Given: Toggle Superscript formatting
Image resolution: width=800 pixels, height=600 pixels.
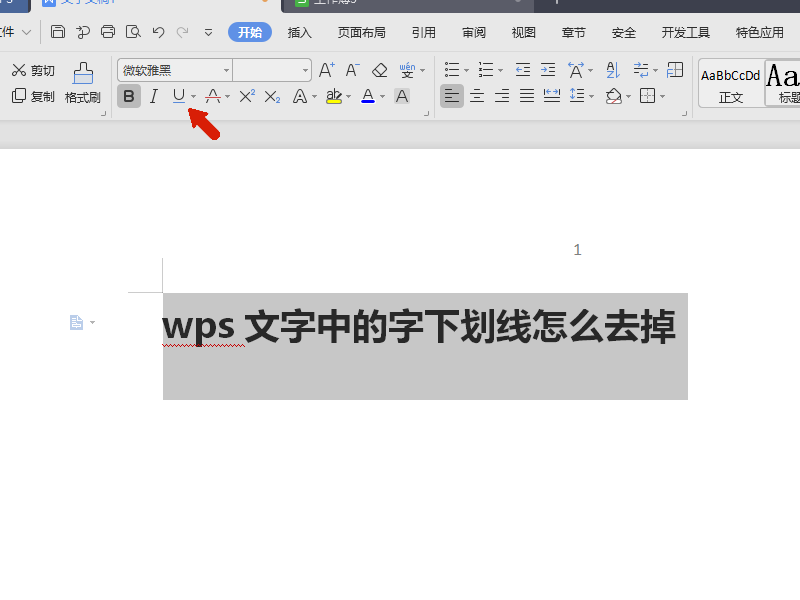Looking at the screenshot, I should point(247,96).
